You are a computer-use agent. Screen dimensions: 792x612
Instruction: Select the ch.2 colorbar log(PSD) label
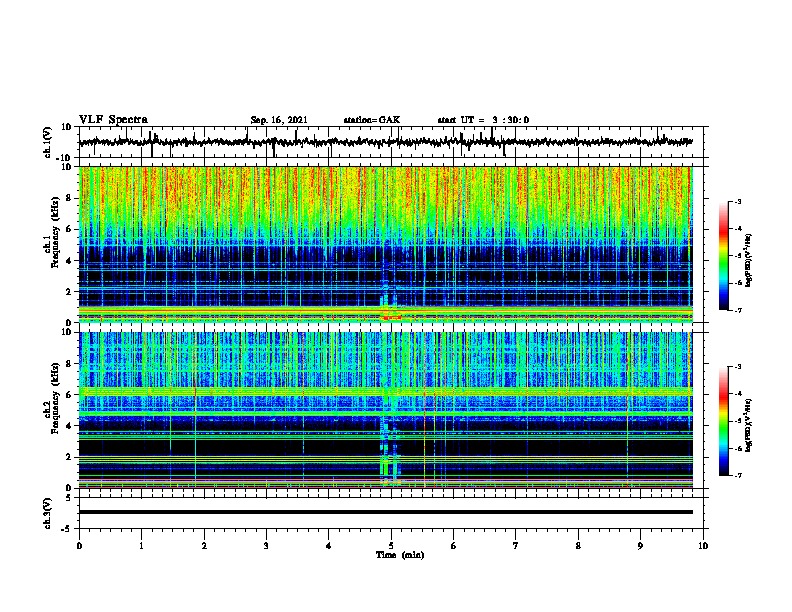click(x=749, y=425)
